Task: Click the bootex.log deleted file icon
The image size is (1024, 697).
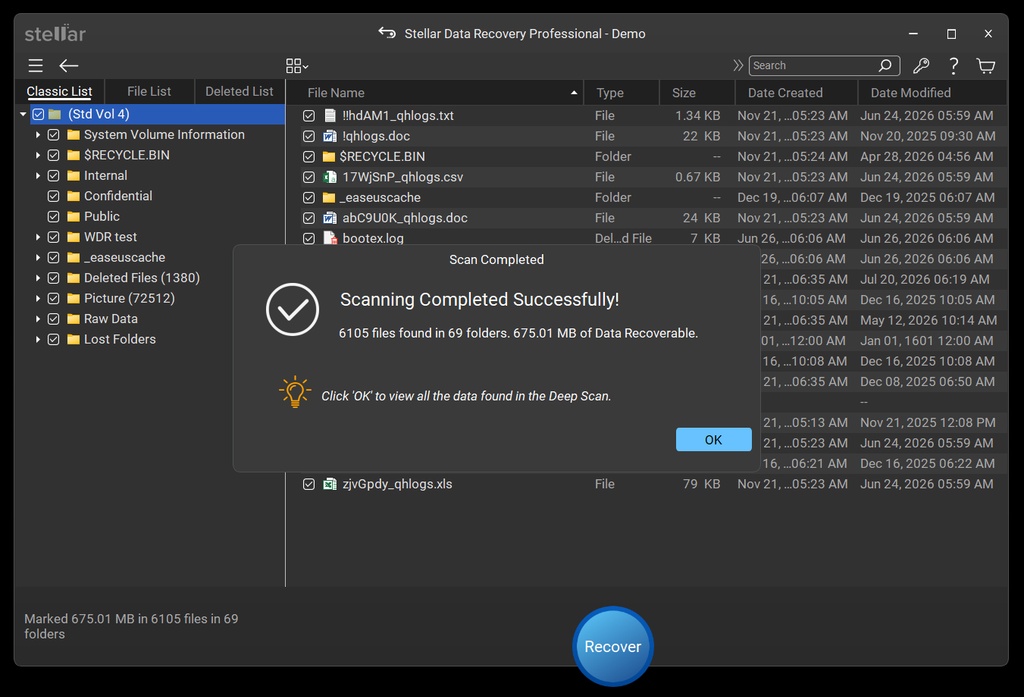Action: tap(330, 238)
